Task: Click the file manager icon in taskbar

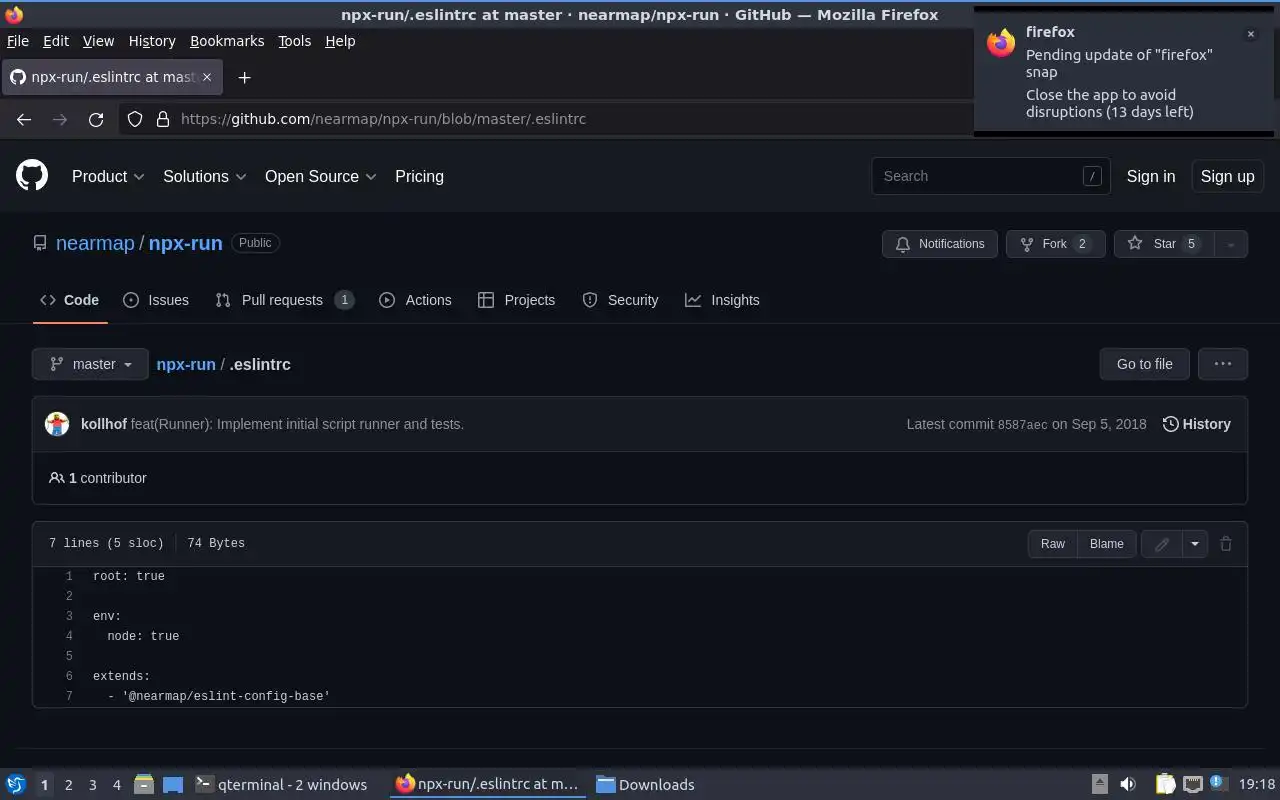Action: 144,784
